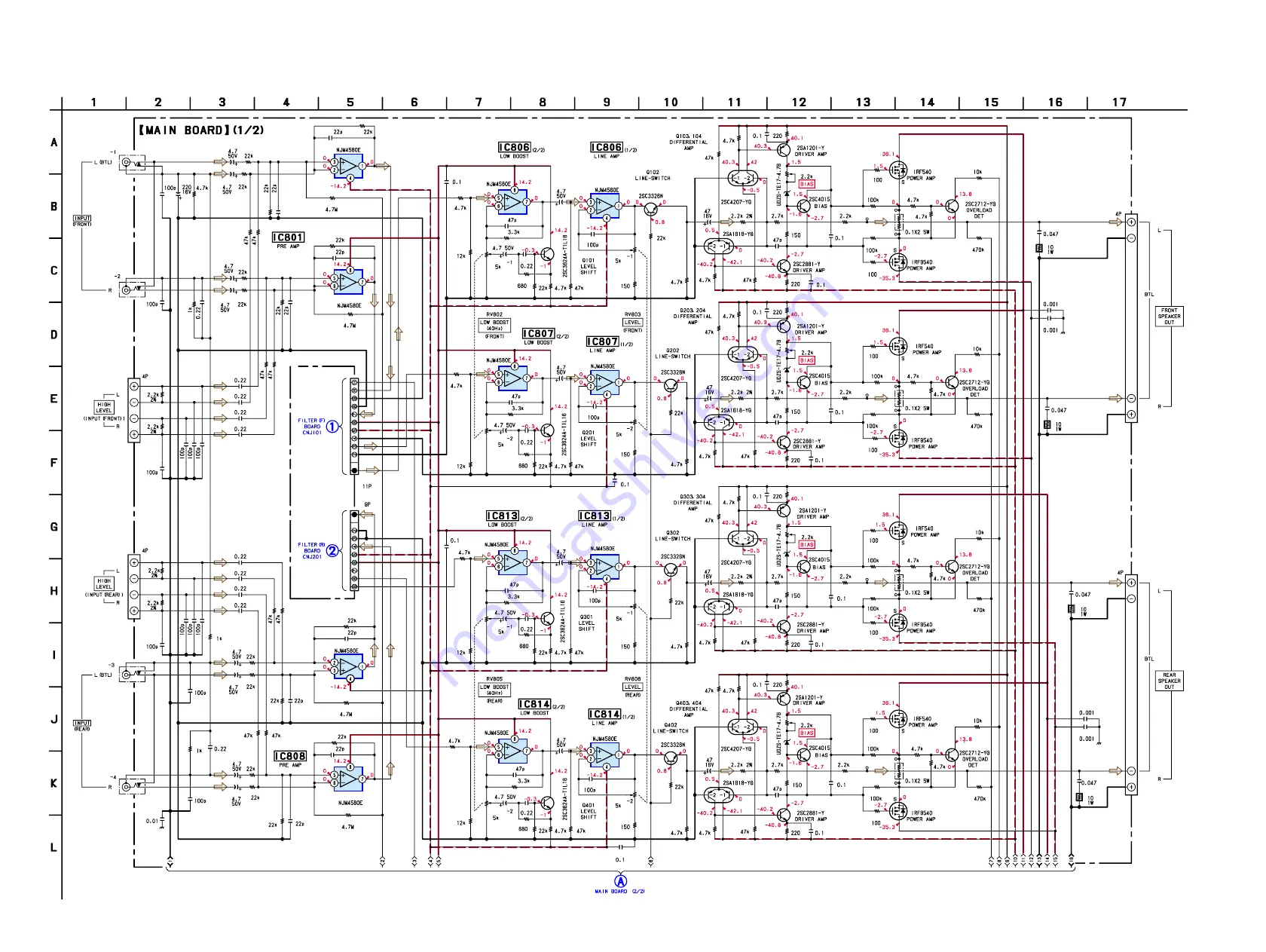Click the circled 2 FILTER (R) BOARD marker
The width and height of the screenshot is (1266, 952).
click(x=332, y=551)
